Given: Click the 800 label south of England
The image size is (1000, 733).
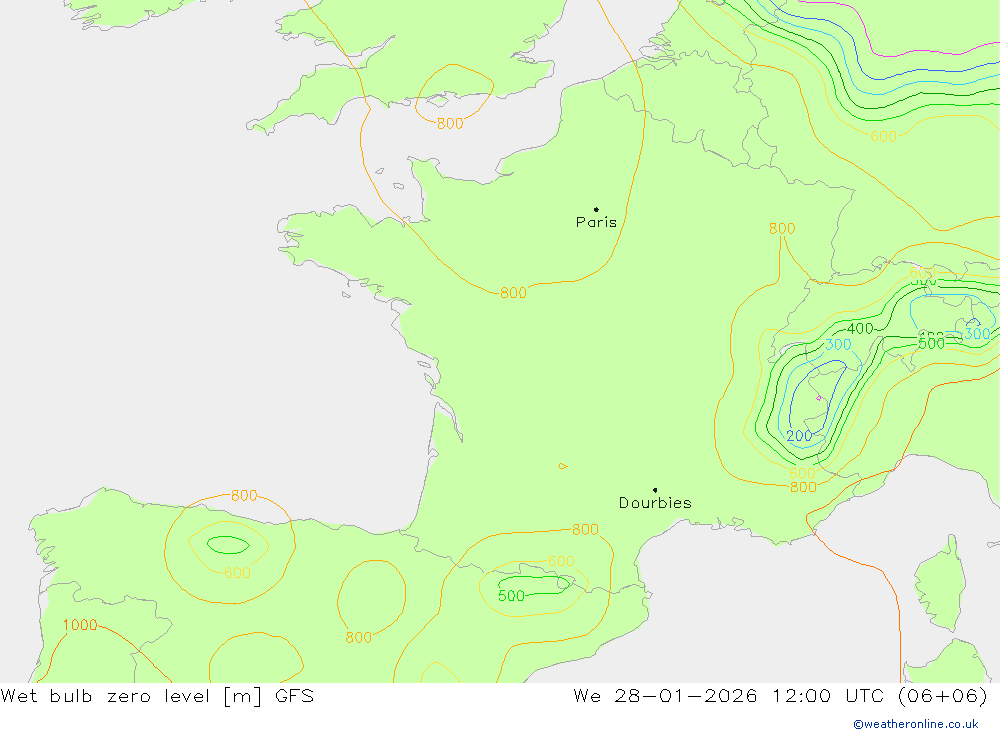Looking at the screenshot, I should [x=450, y=124].
